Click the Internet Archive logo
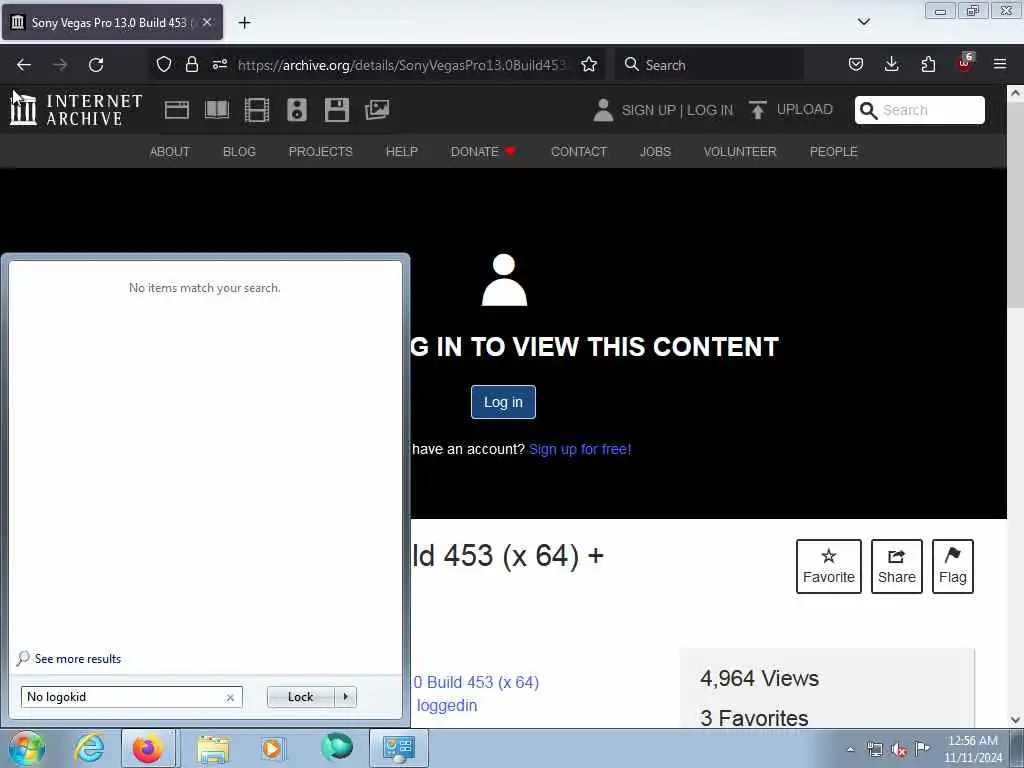 click(x=76, y=109)
